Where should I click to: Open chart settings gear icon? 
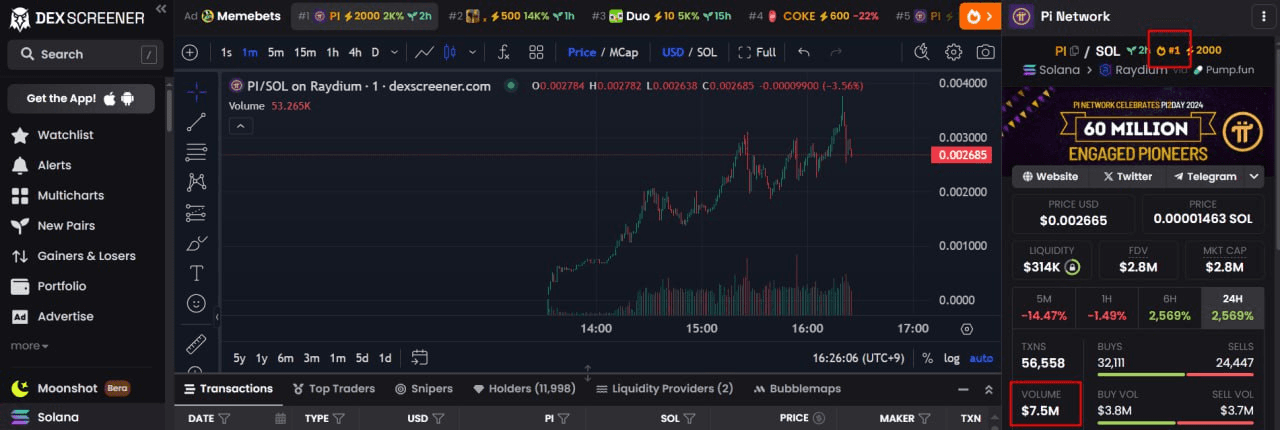(x=954, y=52)
